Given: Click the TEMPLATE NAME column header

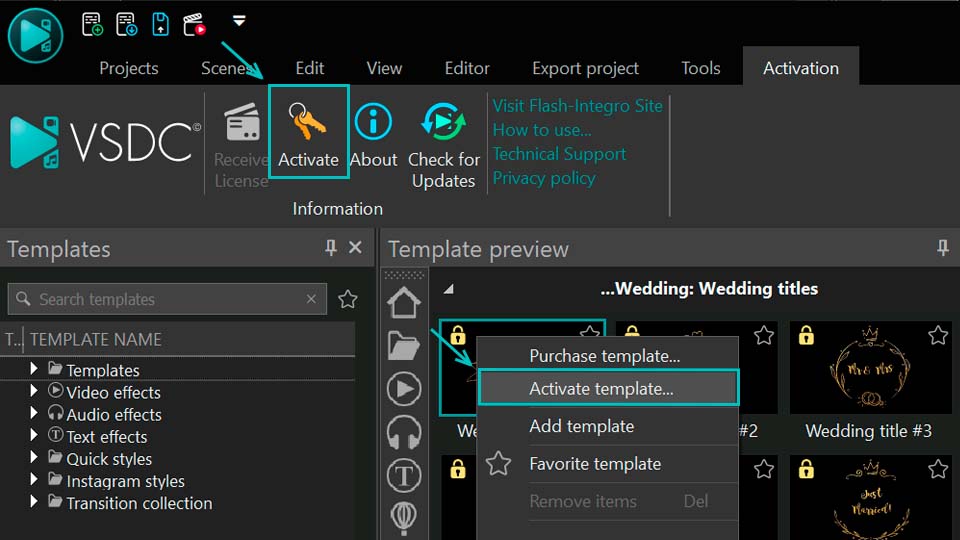Looking at the screenshot, I should point(96,339).
